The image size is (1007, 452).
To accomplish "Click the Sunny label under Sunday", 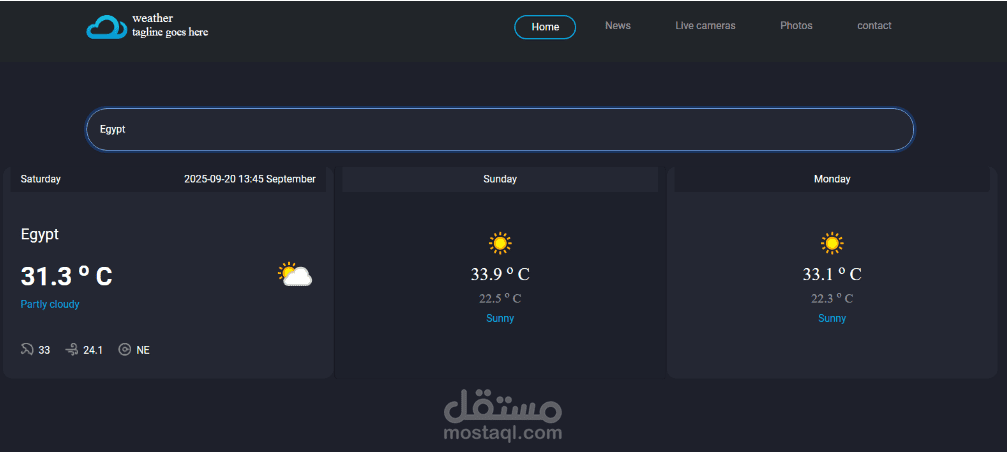I will pos(500,318).
